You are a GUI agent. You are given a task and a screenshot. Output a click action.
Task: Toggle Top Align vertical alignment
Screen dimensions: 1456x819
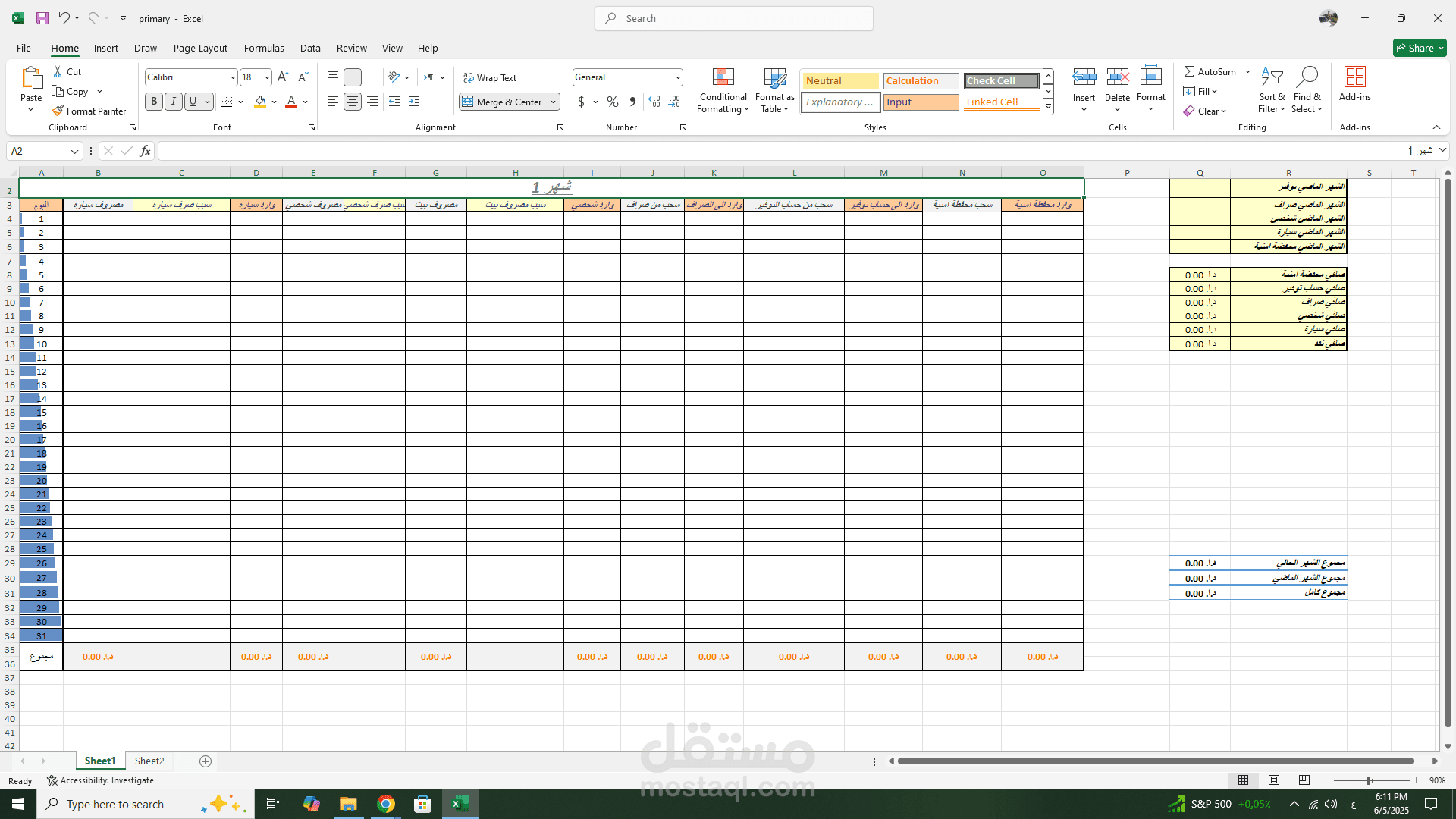coord(332,77)
